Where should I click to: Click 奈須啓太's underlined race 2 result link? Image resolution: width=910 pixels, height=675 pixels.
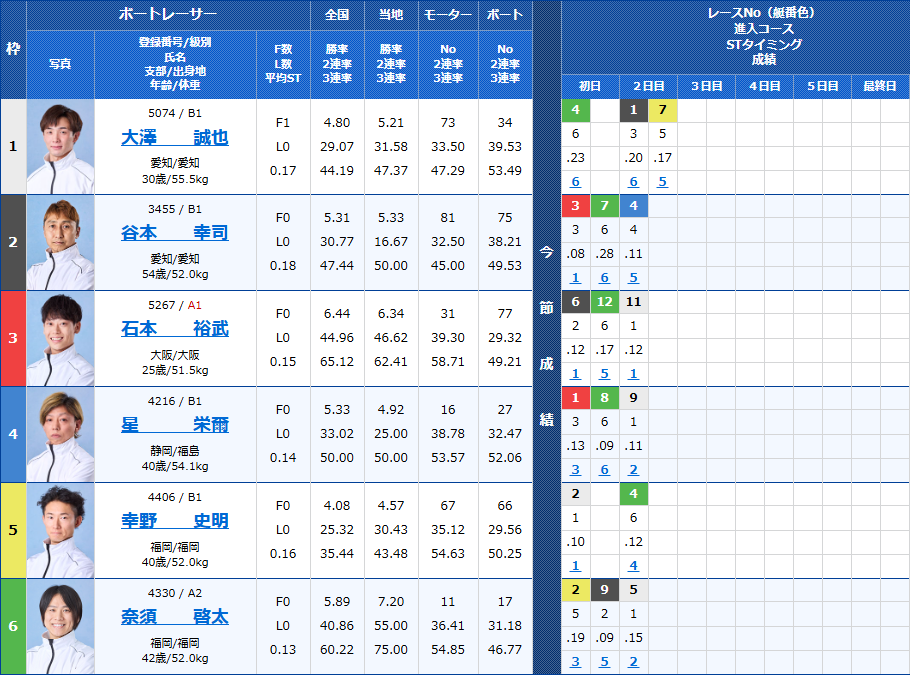(x=634, y=661)
